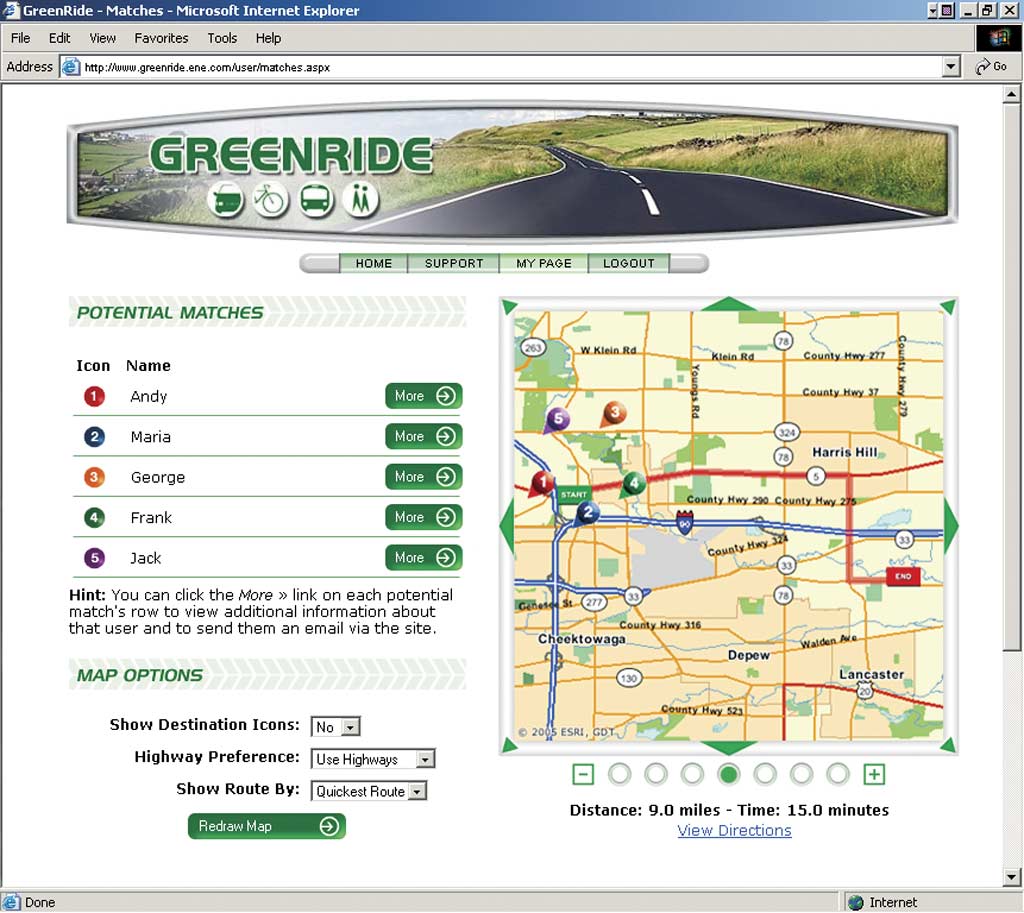Zoom out map with minus icon
Viewport: 1024px width, 913px height.
pos(583,775)
